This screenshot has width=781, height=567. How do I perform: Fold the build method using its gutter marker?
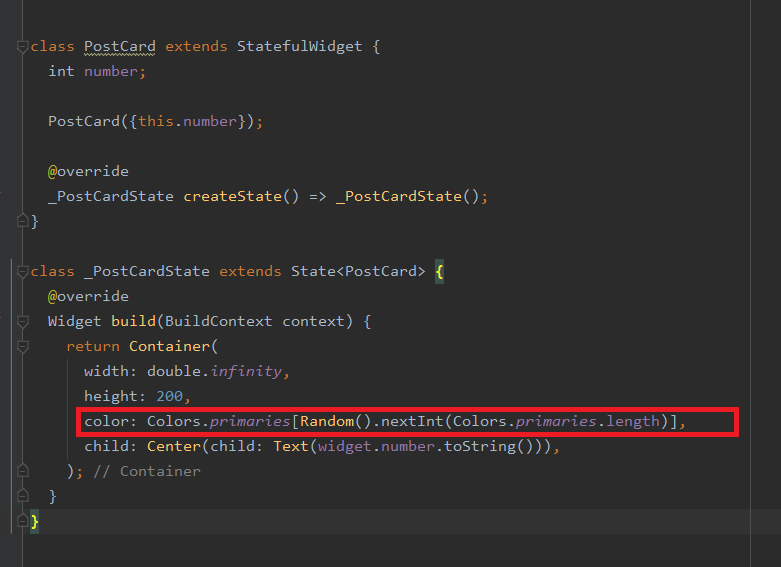click(22, 321)
